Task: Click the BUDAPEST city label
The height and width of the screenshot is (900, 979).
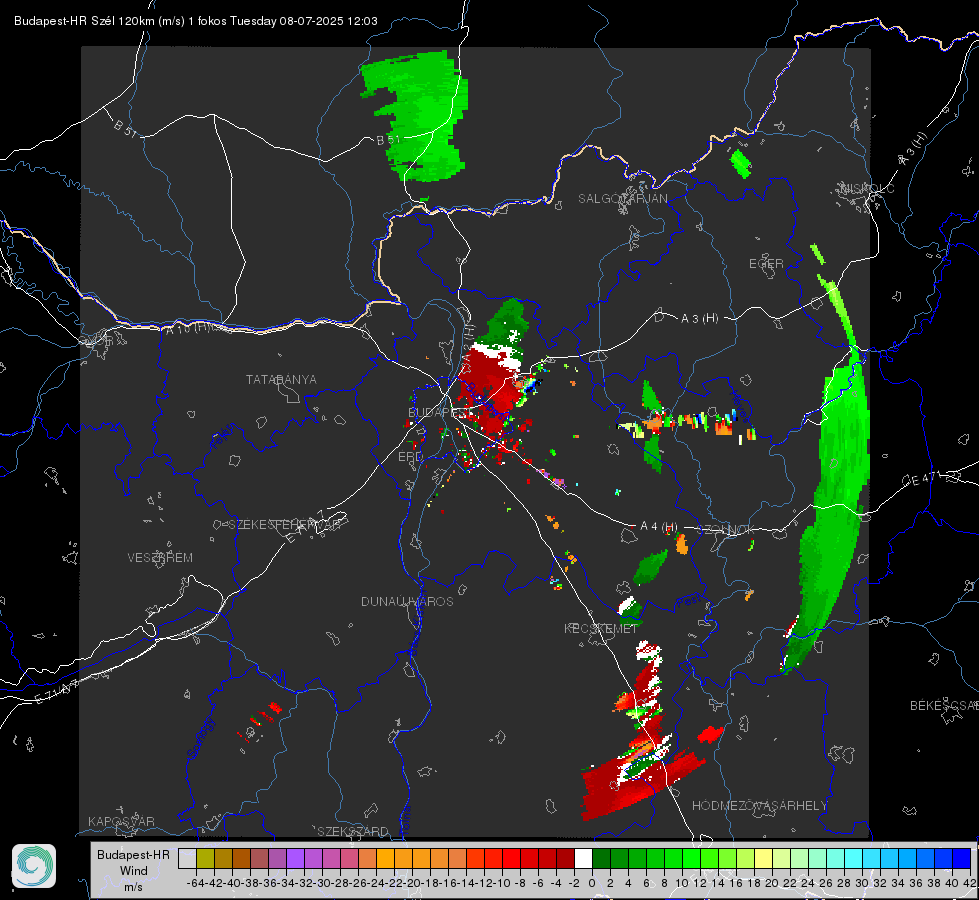Action: pyautogui.click(x=440, y=412)
